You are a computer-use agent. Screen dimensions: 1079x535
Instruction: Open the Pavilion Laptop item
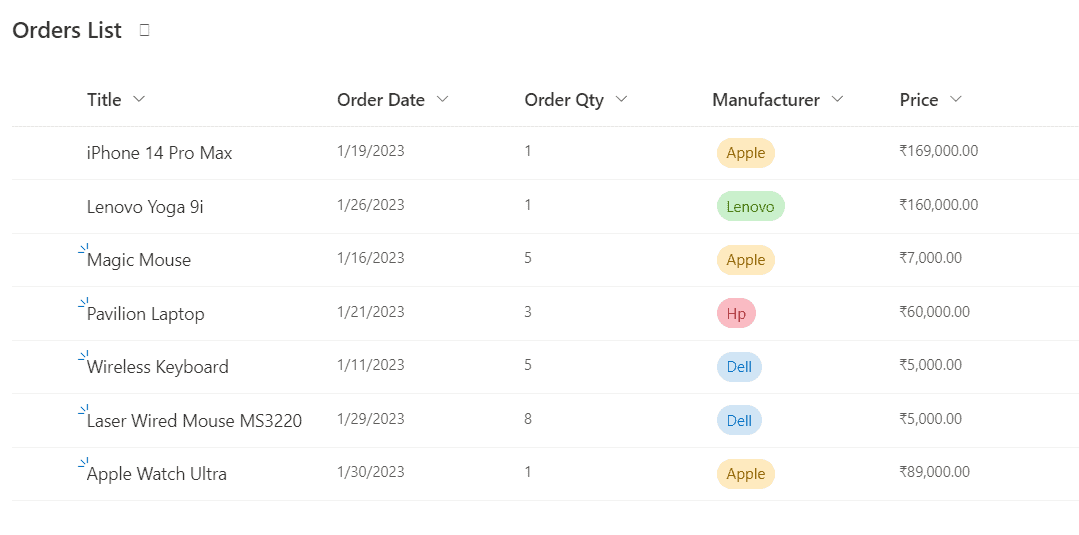[146, 314]
